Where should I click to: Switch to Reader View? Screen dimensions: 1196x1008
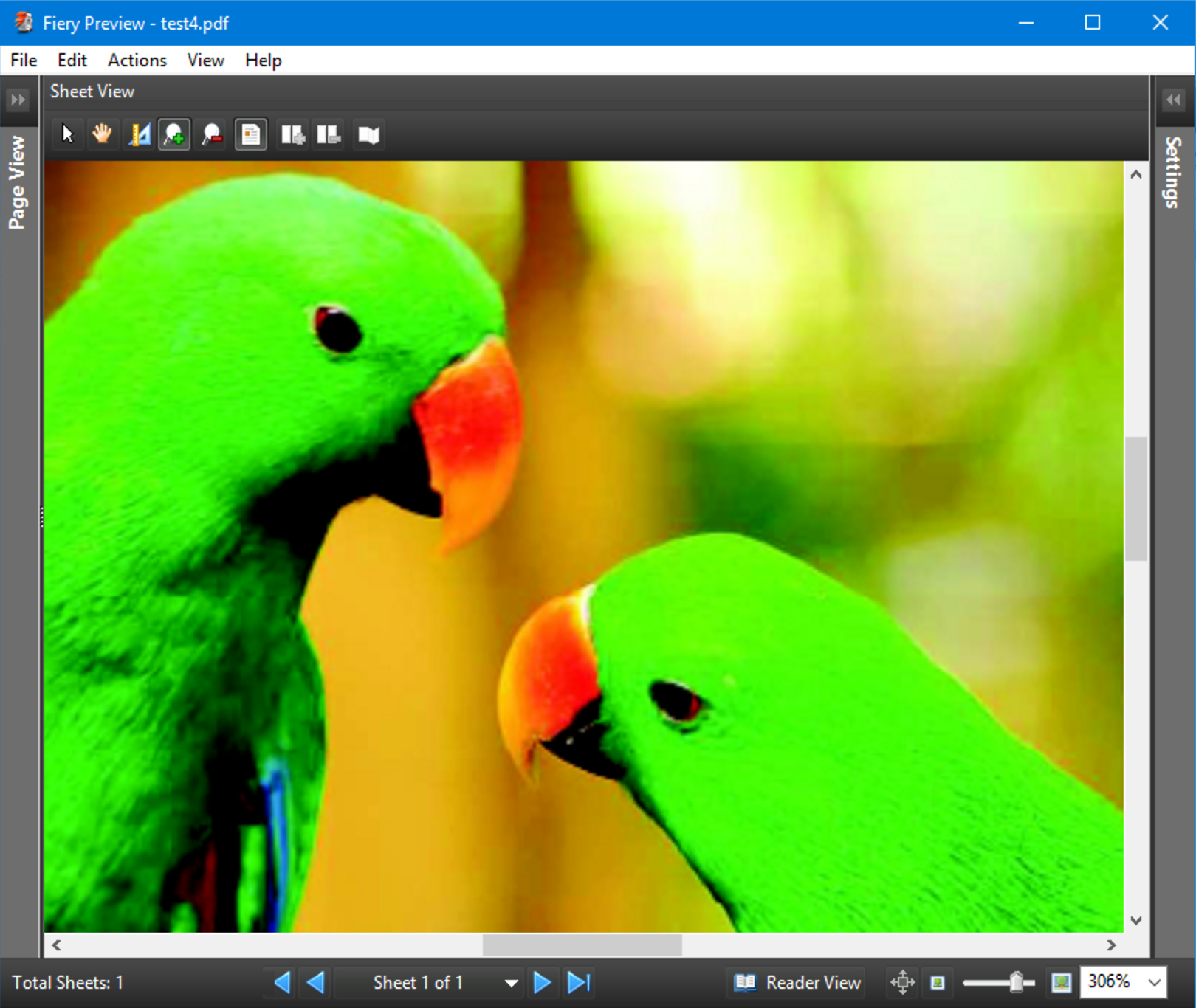pyautogui.click(x=797, y=982)
